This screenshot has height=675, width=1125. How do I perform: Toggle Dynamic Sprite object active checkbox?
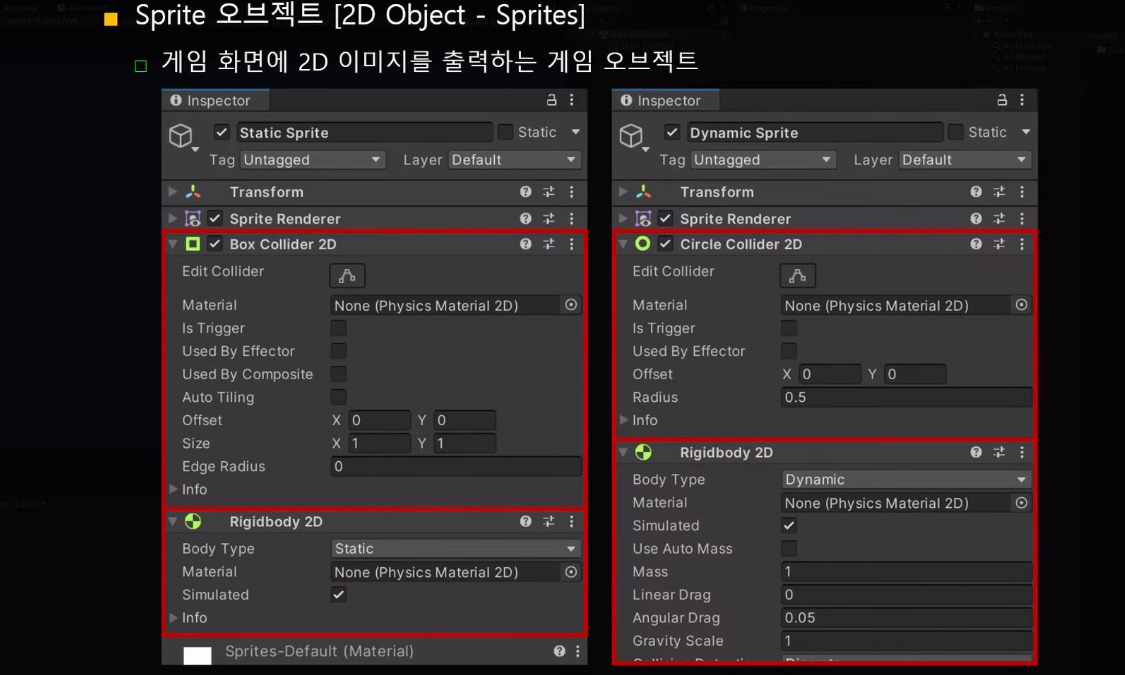tap(672, 132)
